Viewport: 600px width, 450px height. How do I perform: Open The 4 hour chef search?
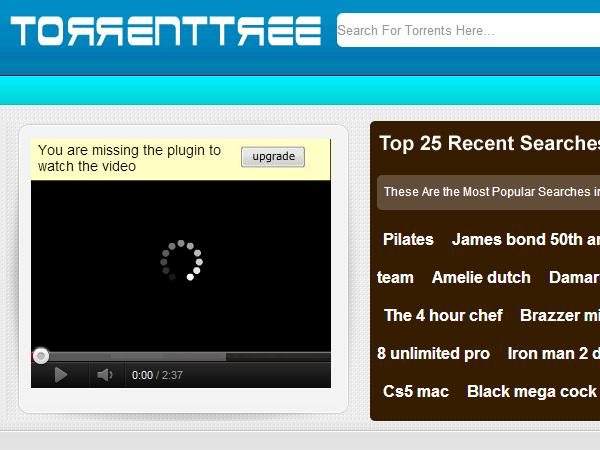click(x=443, y=315)
